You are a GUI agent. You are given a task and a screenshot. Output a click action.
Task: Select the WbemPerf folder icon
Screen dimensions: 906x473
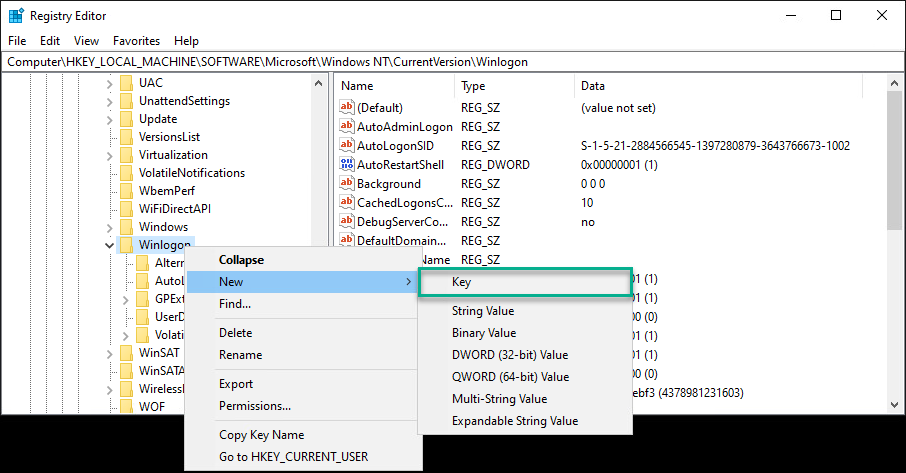tap(126, 191)
